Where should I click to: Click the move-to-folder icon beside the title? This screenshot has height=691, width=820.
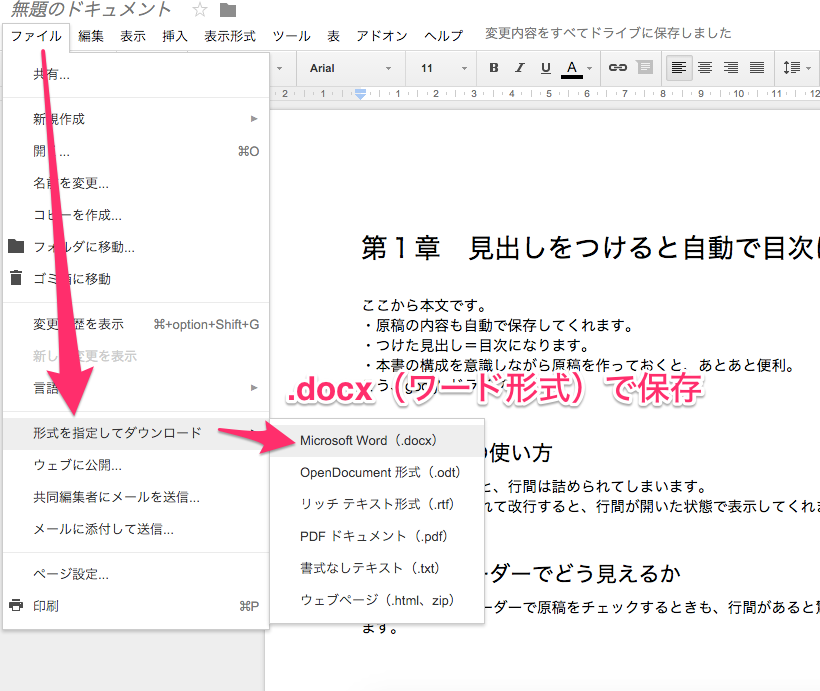point(228,10)
